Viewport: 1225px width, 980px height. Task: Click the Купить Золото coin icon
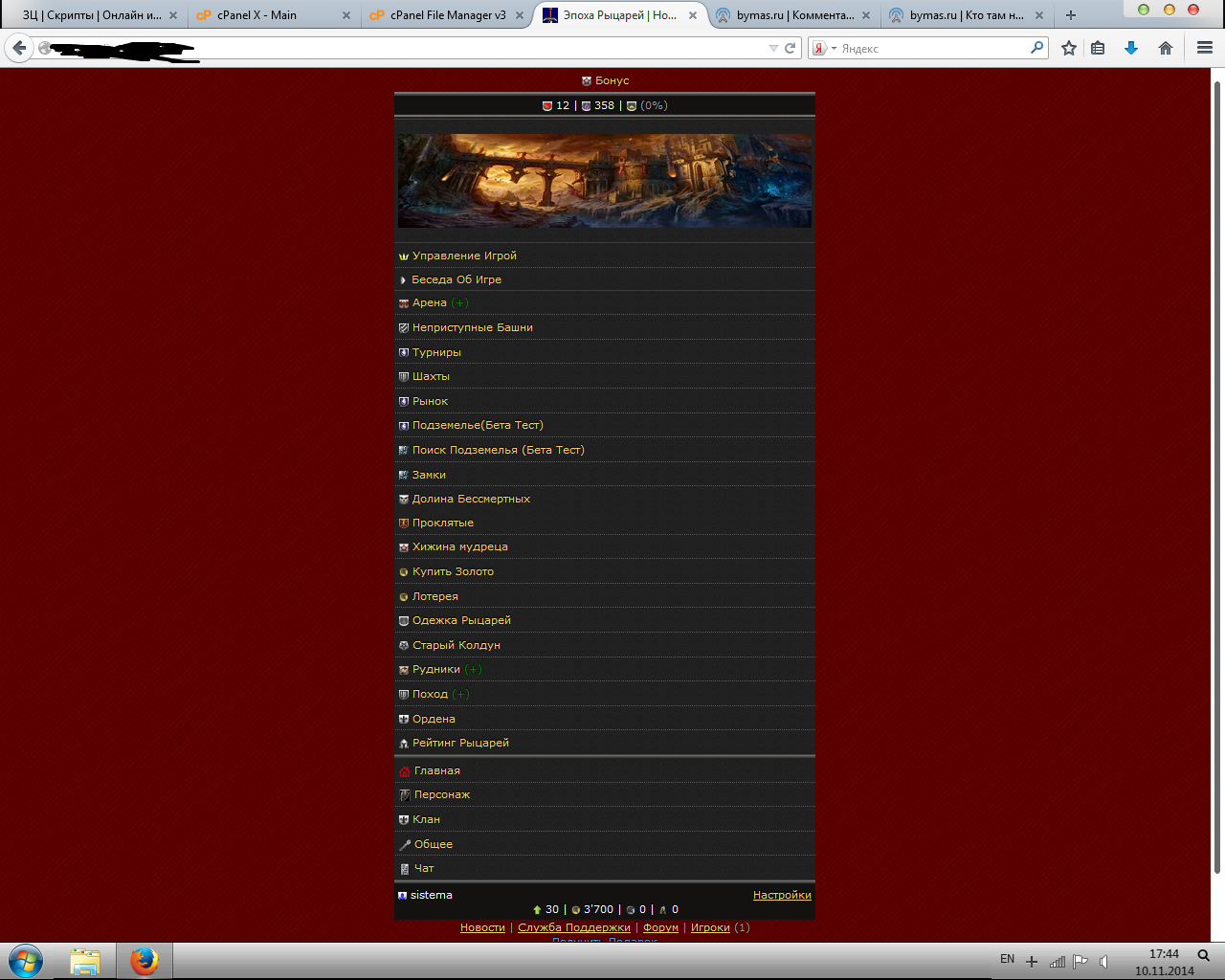404,572
